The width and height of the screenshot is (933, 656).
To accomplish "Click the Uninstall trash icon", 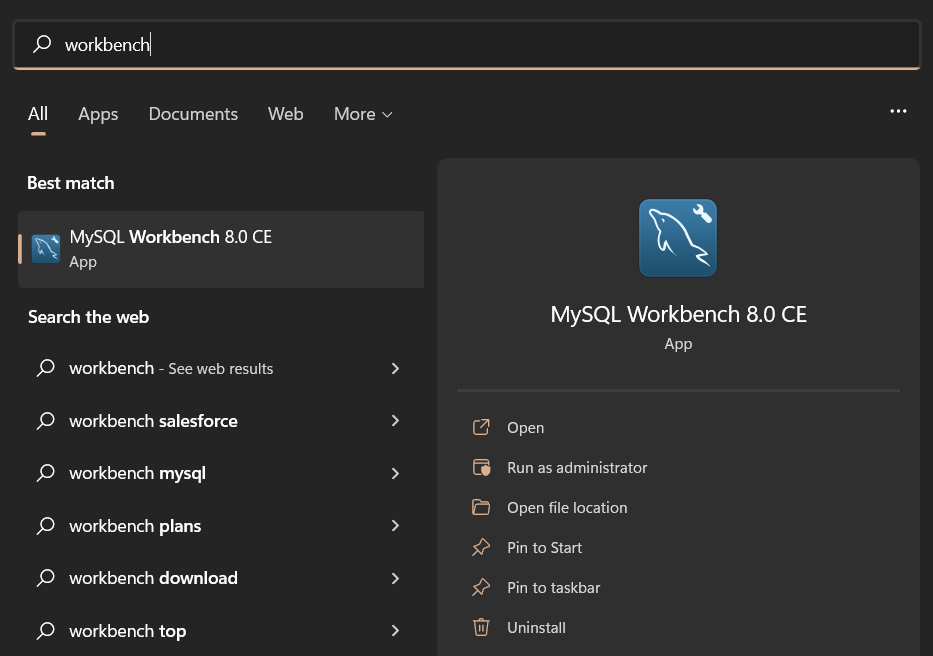I will [481, 627].
